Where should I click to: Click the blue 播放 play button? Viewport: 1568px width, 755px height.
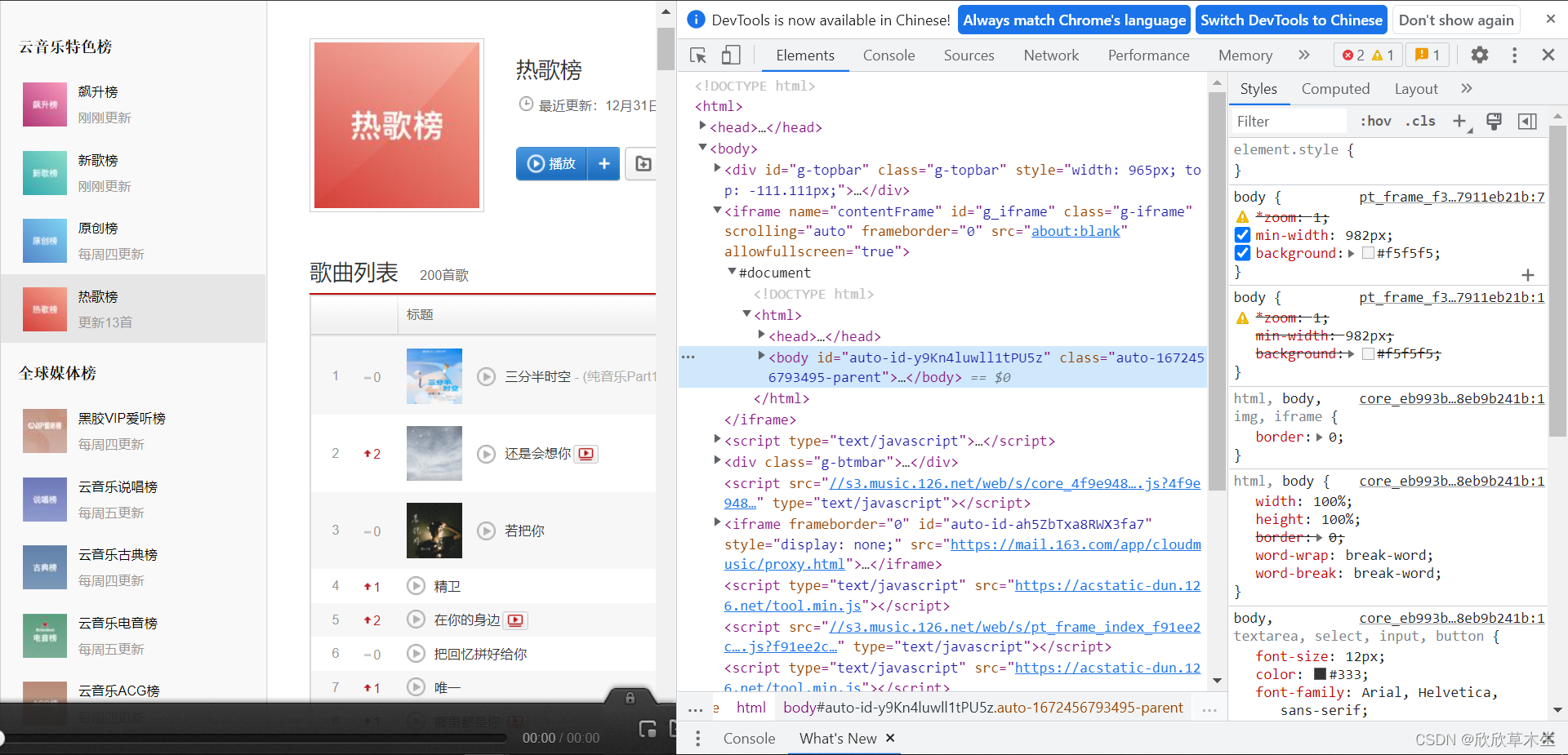click(x=551, y=164)
